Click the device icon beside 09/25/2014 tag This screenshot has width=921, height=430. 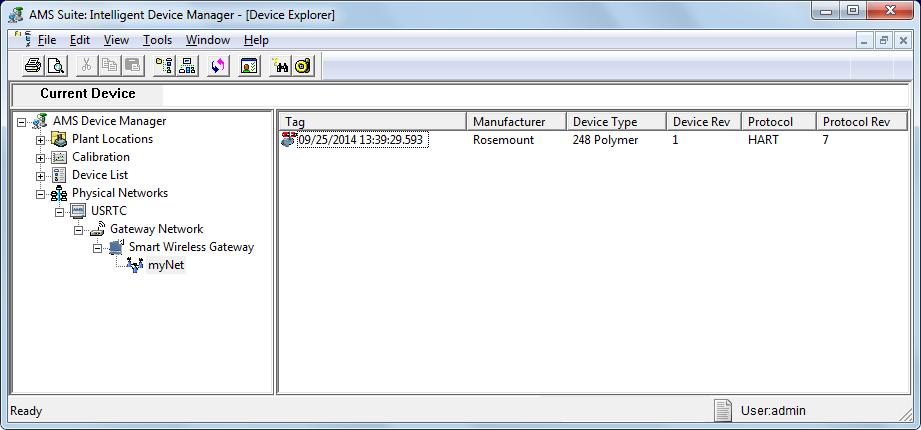click(288, 140)
